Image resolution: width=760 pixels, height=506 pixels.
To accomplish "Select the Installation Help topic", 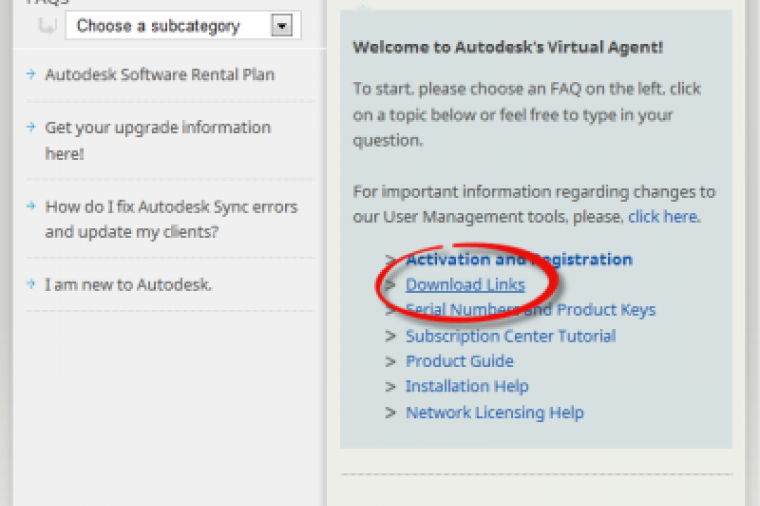I will [x=466, y=387].
